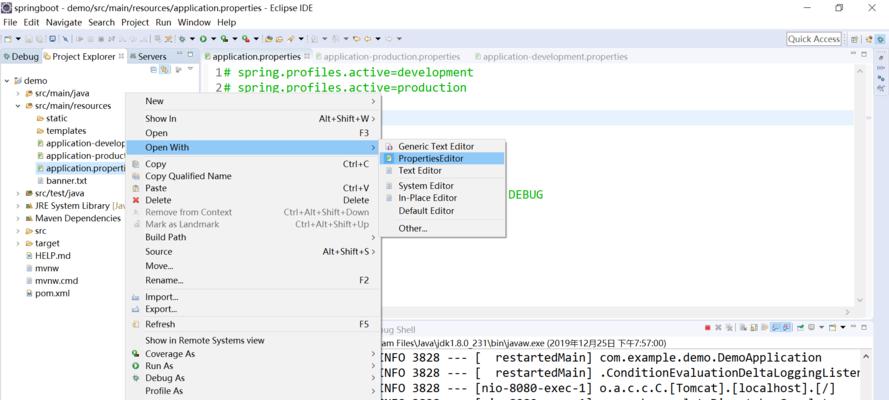
Task: Expand the target folder
Action: [x=18, y=243]
